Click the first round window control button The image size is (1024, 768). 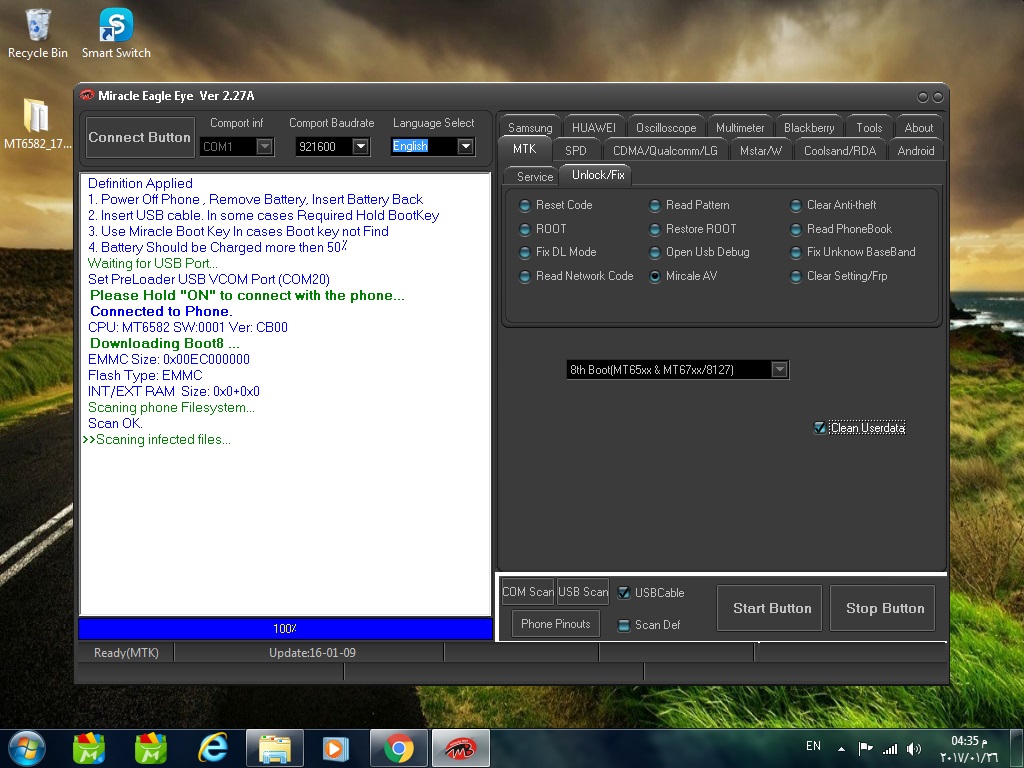click(923, 97)
